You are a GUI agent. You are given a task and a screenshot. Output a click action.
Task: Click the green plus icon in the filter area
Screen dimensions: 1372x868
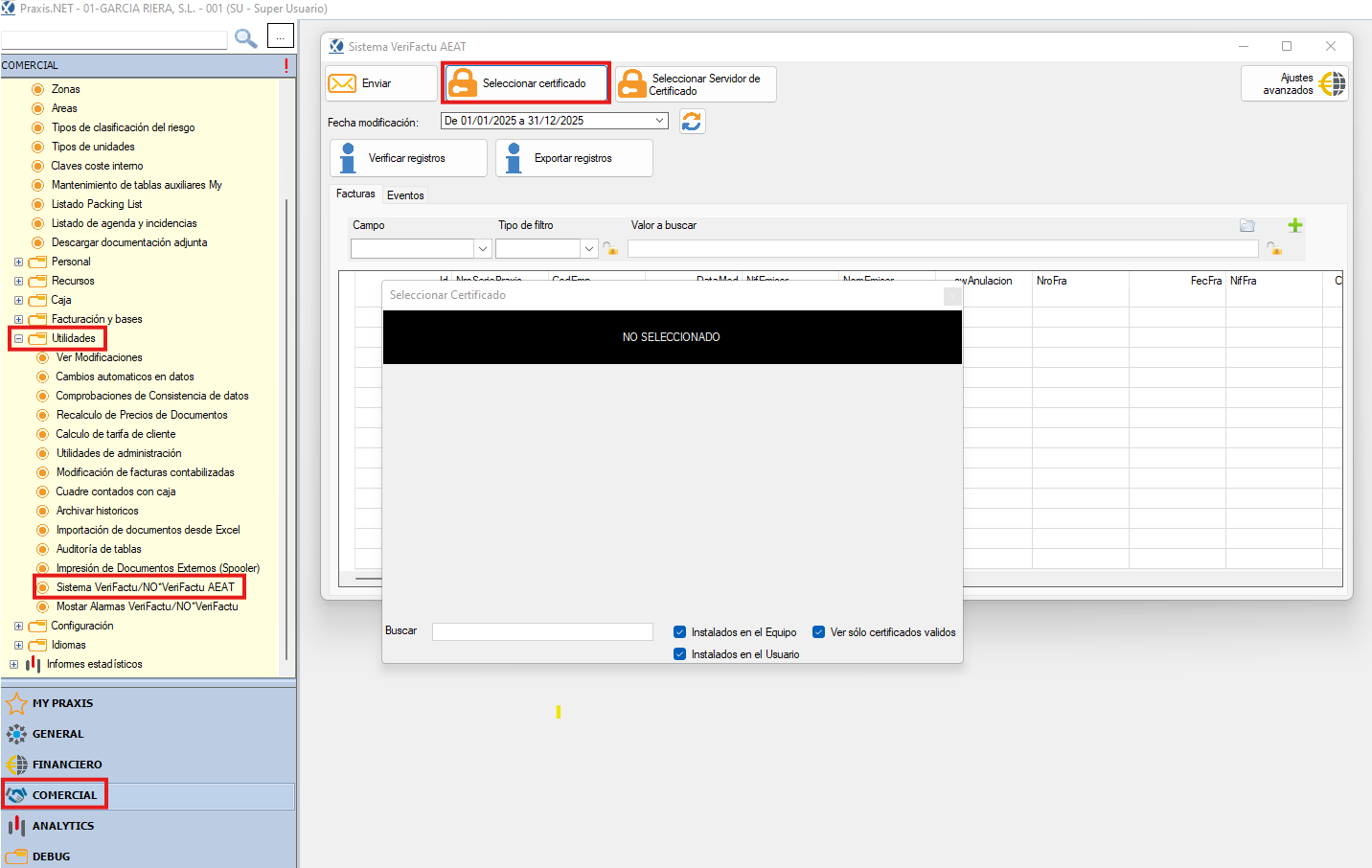1294,225
